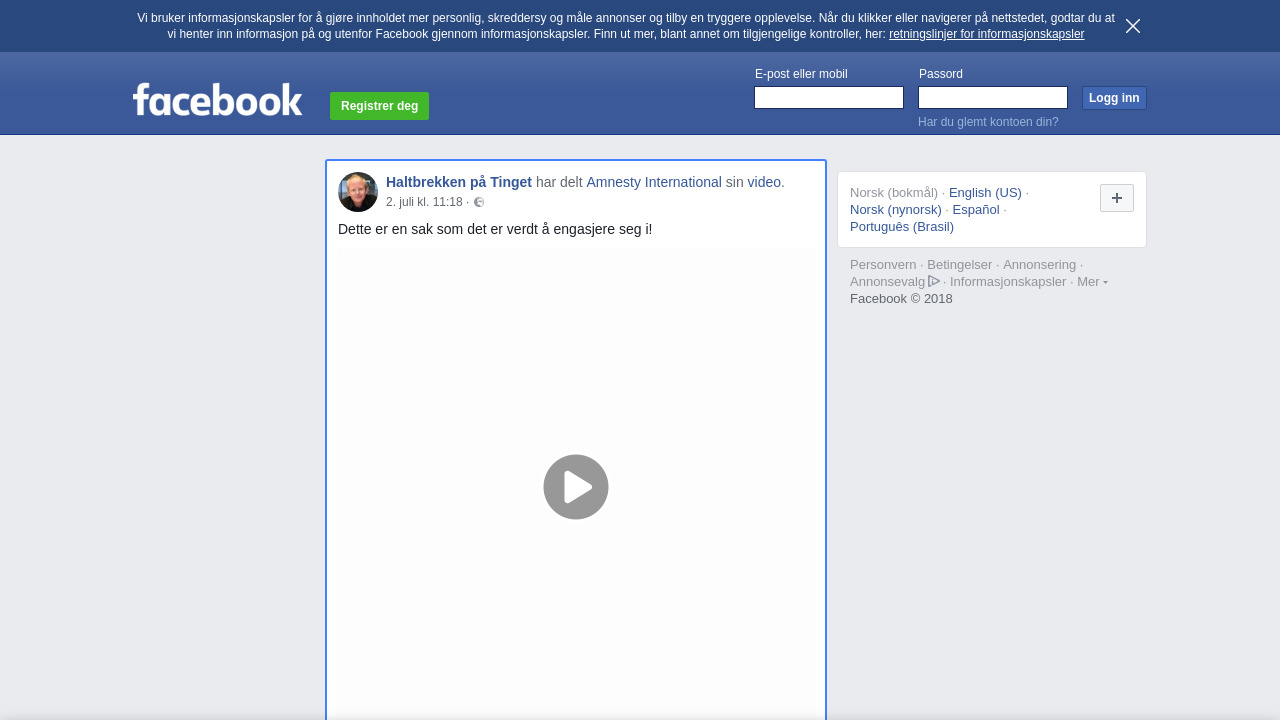Open Haltbrekken på Tinget profile picture
The image size is (1280, 720).
358,192
